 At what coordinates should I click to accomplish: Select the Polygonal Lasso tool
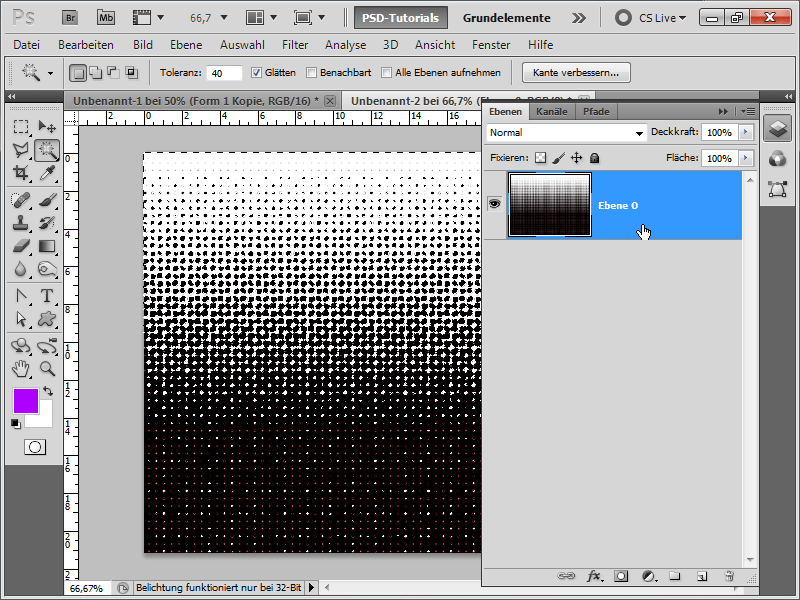point(21,150)
